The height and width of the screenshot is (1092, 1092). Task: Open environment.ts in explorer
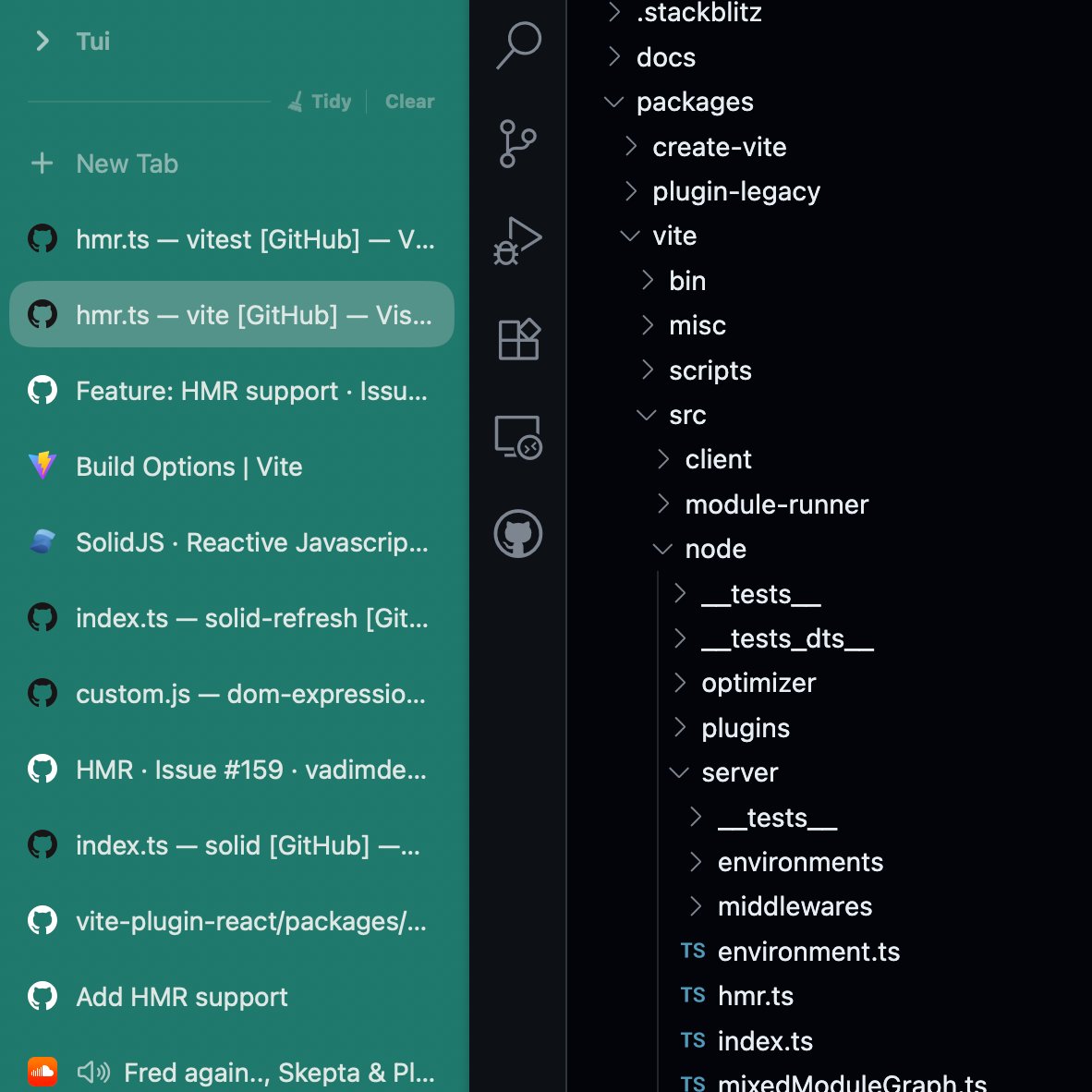[808, 952]
